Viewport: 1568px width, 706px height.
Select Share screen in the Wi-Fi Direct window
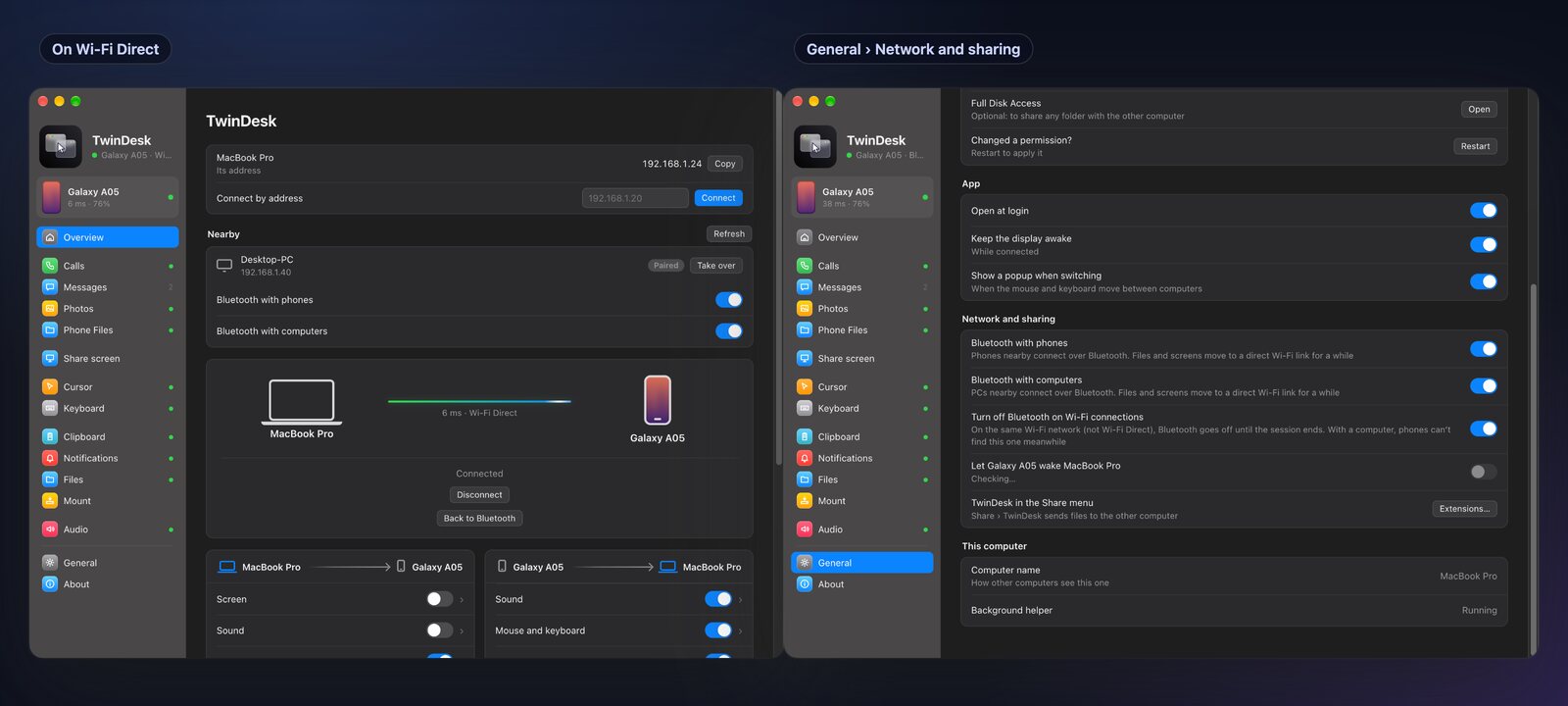pyautogui.click(x=108, y=359)
